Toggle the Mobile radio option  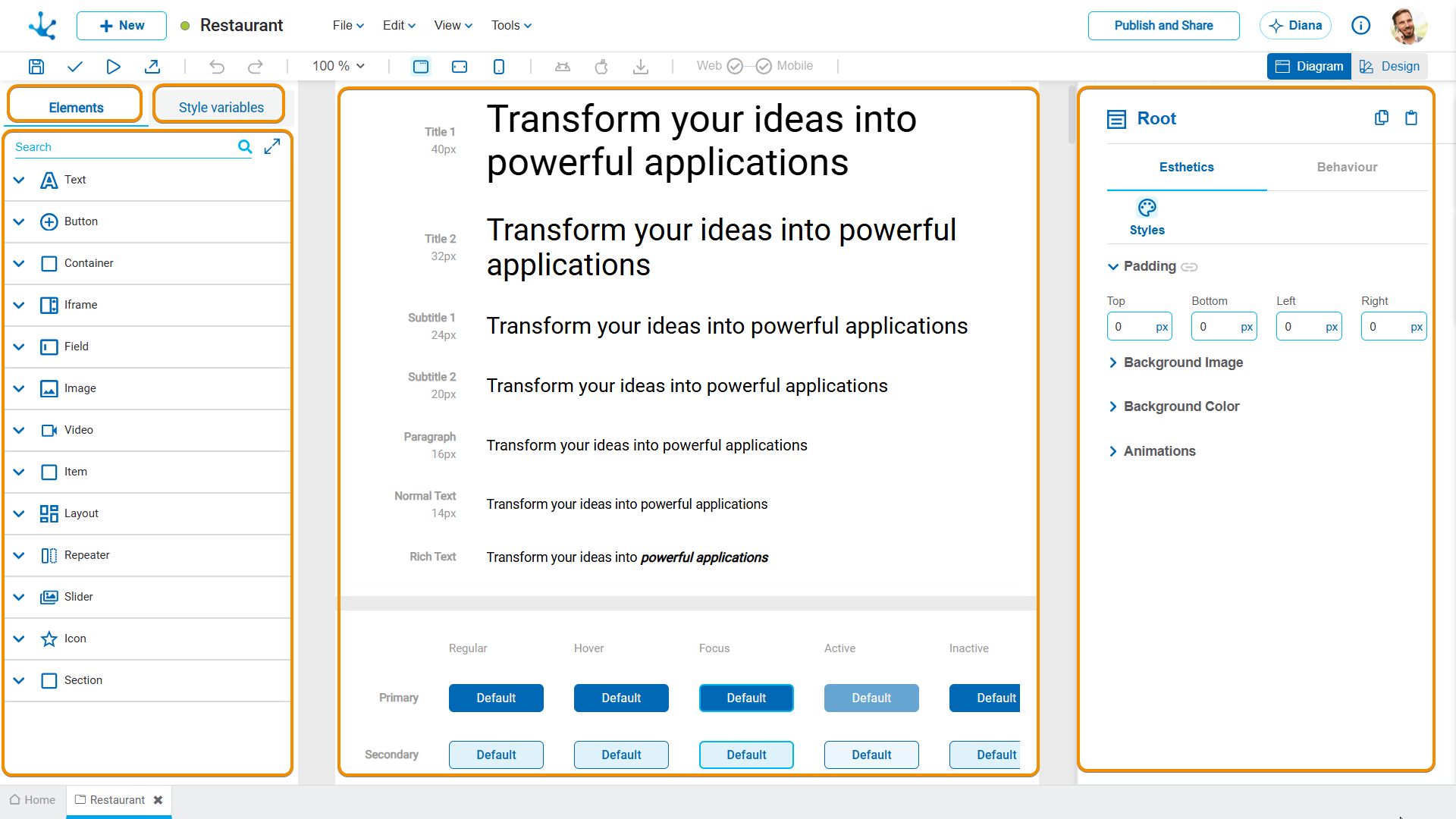click(x=764, y=66)
